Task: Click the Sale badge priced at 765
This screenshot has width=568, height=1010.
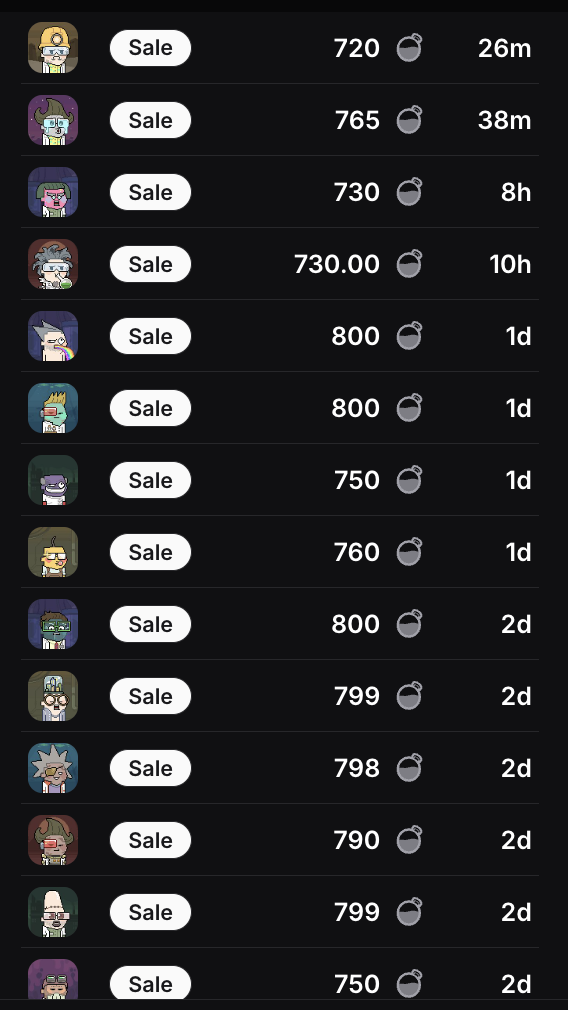Action: [x=150, y=120]
